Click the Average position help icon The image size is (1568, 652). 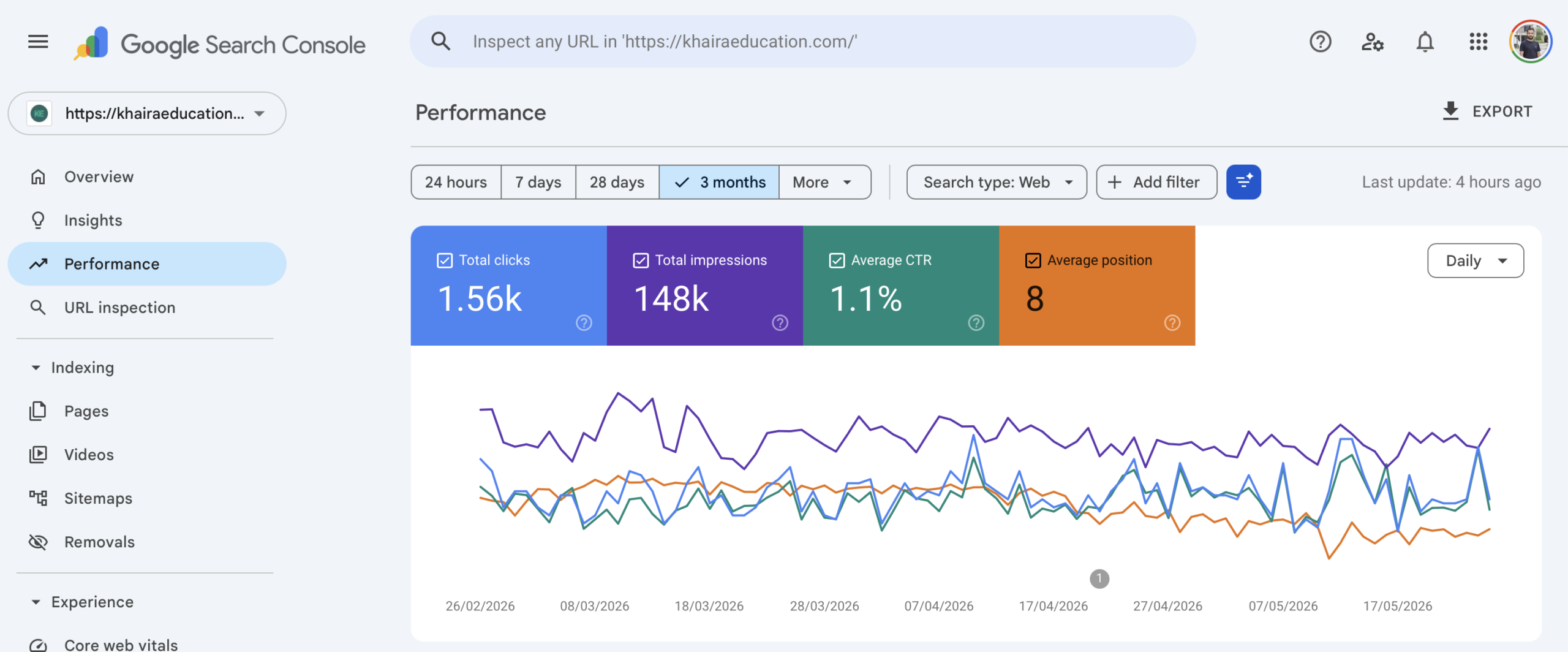point(1172,323)
